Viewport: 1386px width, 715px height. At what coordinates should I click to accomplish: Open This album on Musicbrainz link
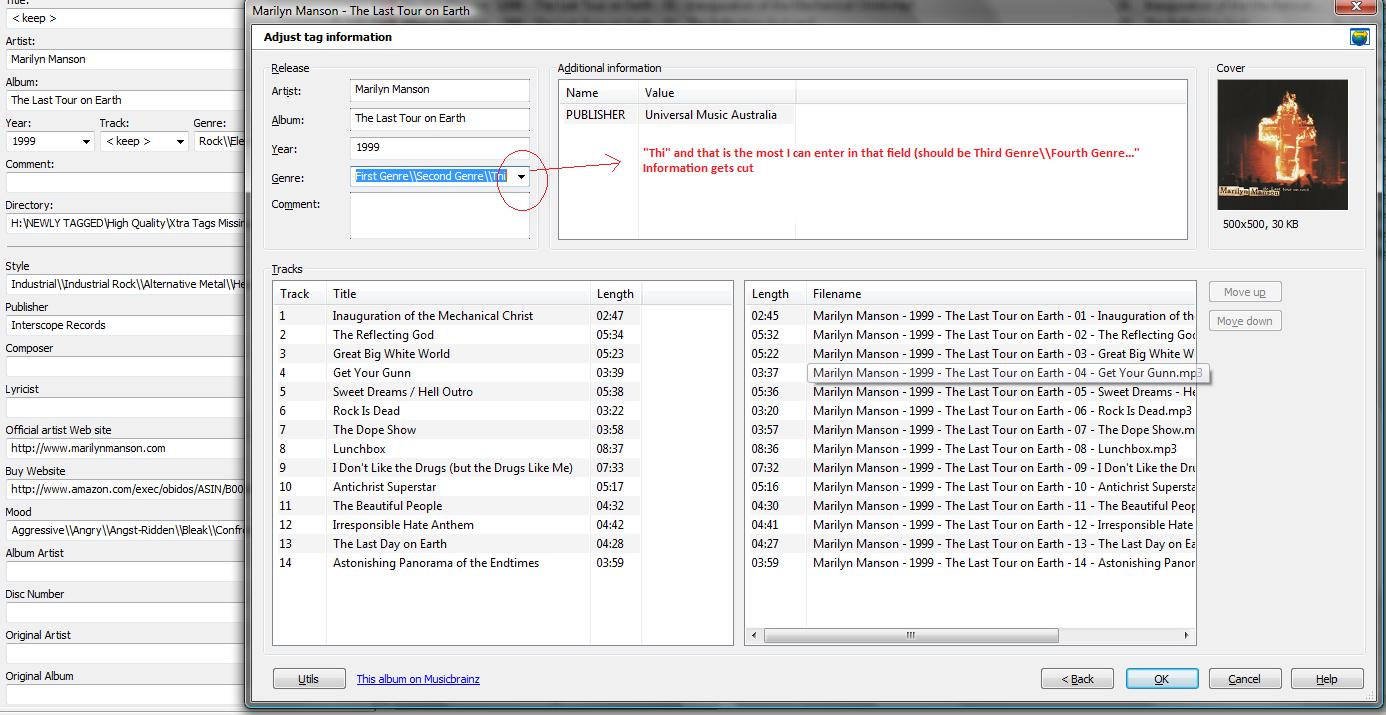(418, 679)
